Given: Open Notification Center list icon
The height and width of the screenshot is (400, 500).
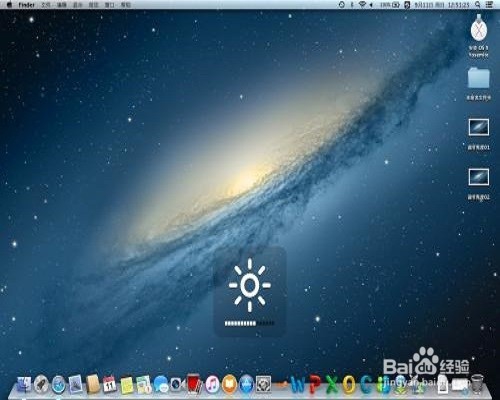Looking at the screenshot, I should tap(489, 5).
